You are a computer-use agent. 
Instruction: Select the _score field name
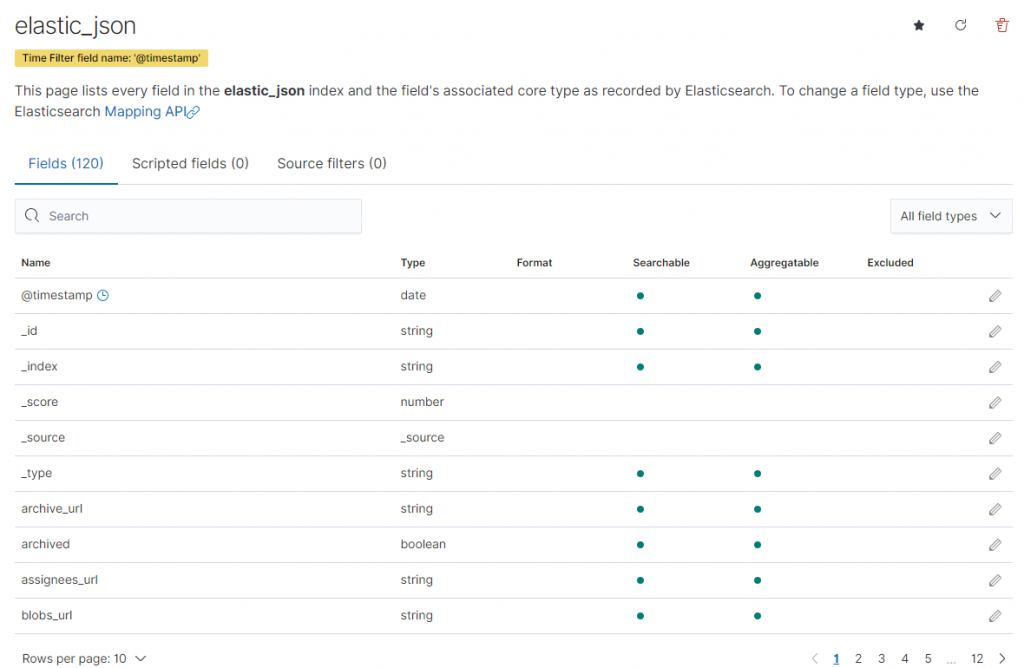(x=40, y=402)
